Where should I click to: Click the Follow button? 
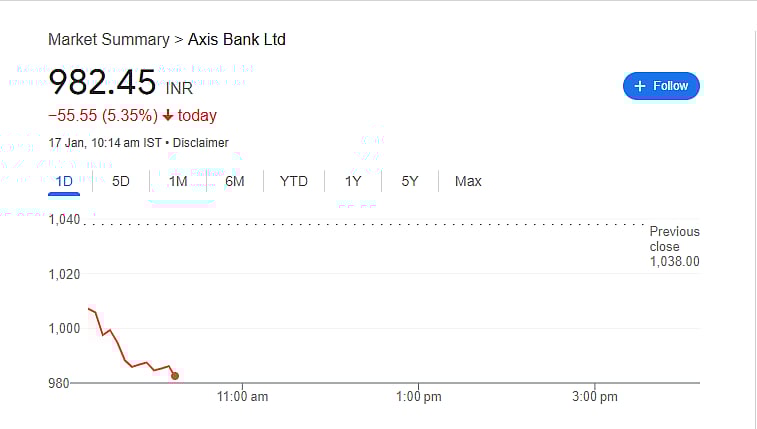(661, 86)
